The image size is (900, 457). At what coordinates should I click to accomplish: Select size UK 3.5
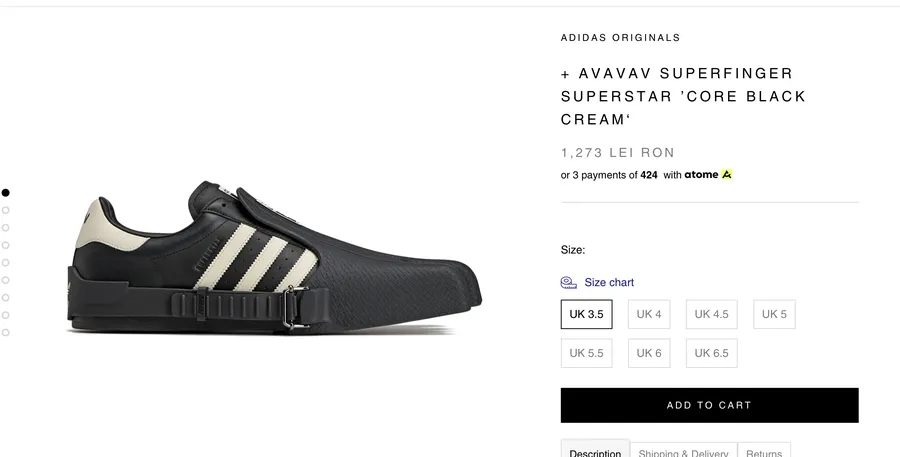(x=586, y=314)
